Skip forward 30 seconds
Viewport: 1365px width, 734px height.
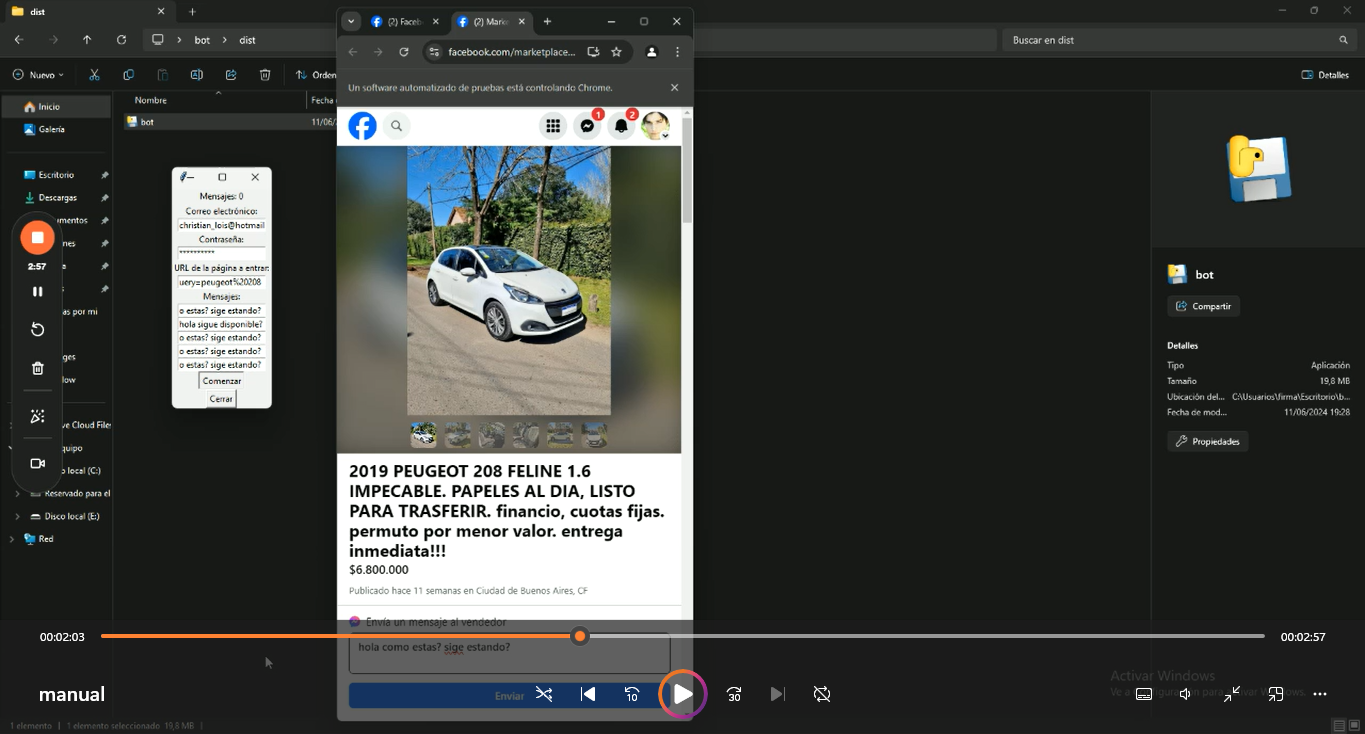(734, 694)
